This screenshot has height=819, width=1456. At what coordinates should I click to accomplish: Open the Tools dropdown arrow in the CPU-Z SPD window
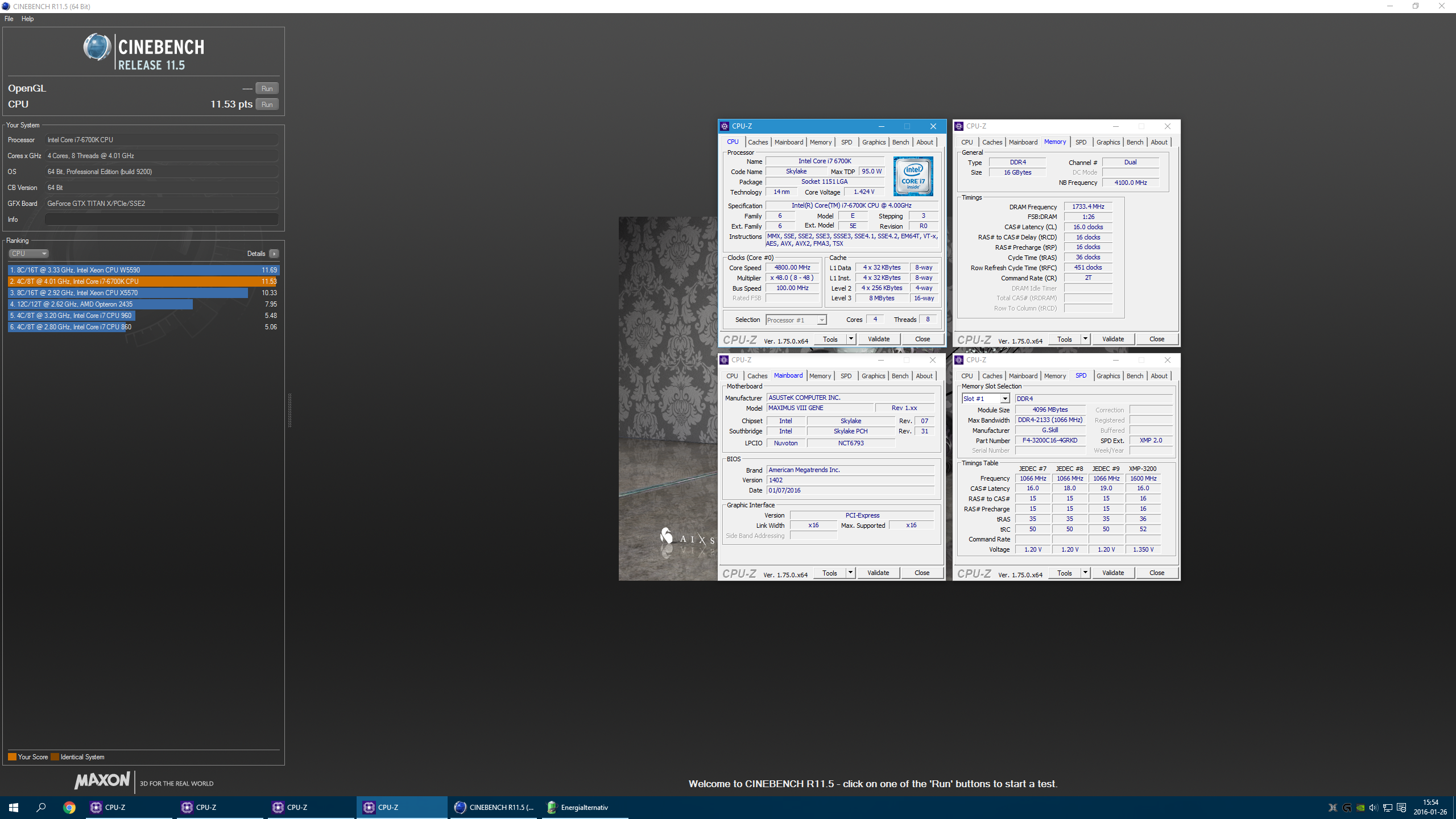1085,573
